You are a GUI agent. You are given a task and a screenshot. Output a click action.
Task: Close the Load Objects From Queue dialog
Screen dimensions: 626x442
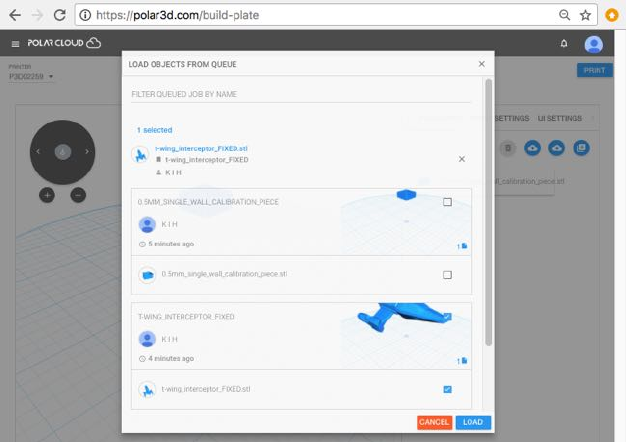(481, 64)
